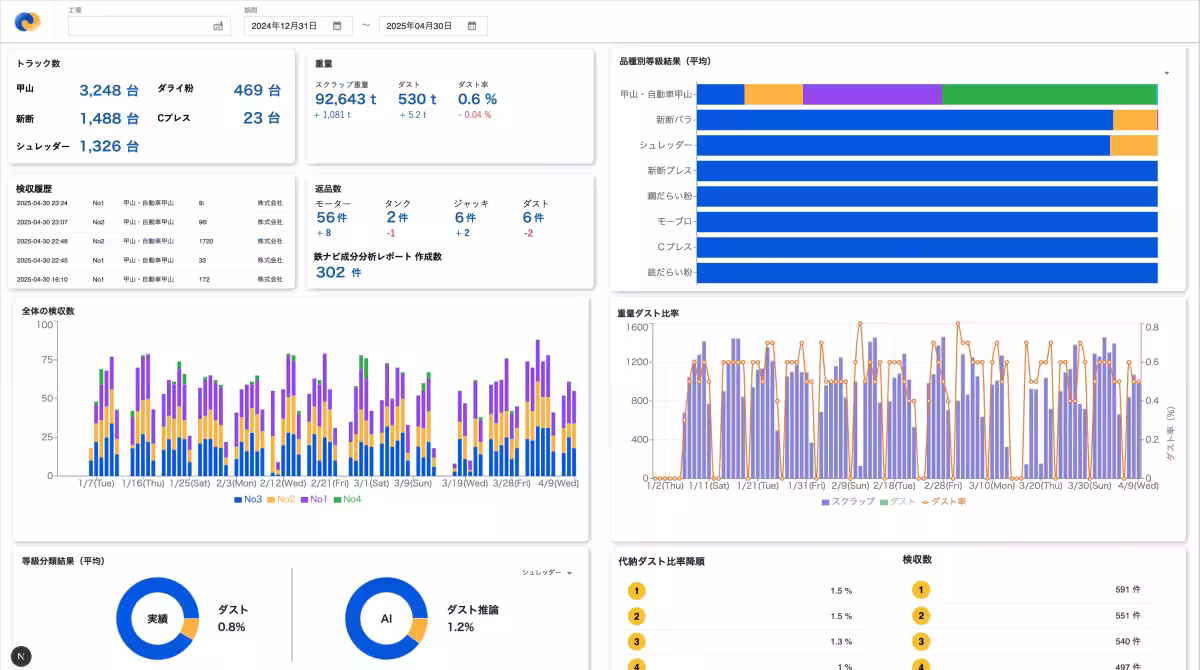1200x670 pixels.
Task: Click the factory icon in the 工場 field
Action: [x=218, y=26]
